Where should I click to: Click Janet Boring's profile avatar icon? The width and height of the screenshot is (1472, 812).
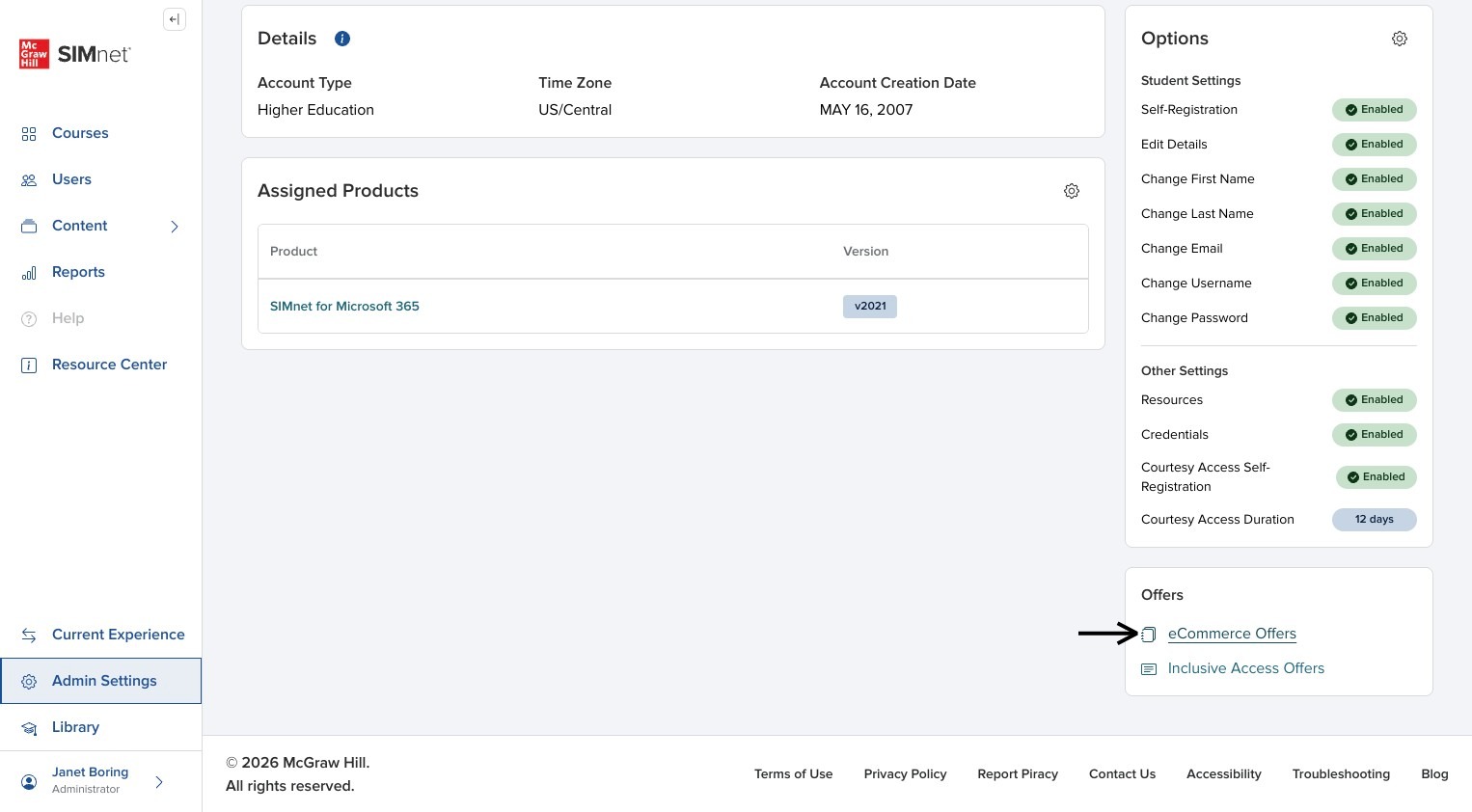(29, 781)
